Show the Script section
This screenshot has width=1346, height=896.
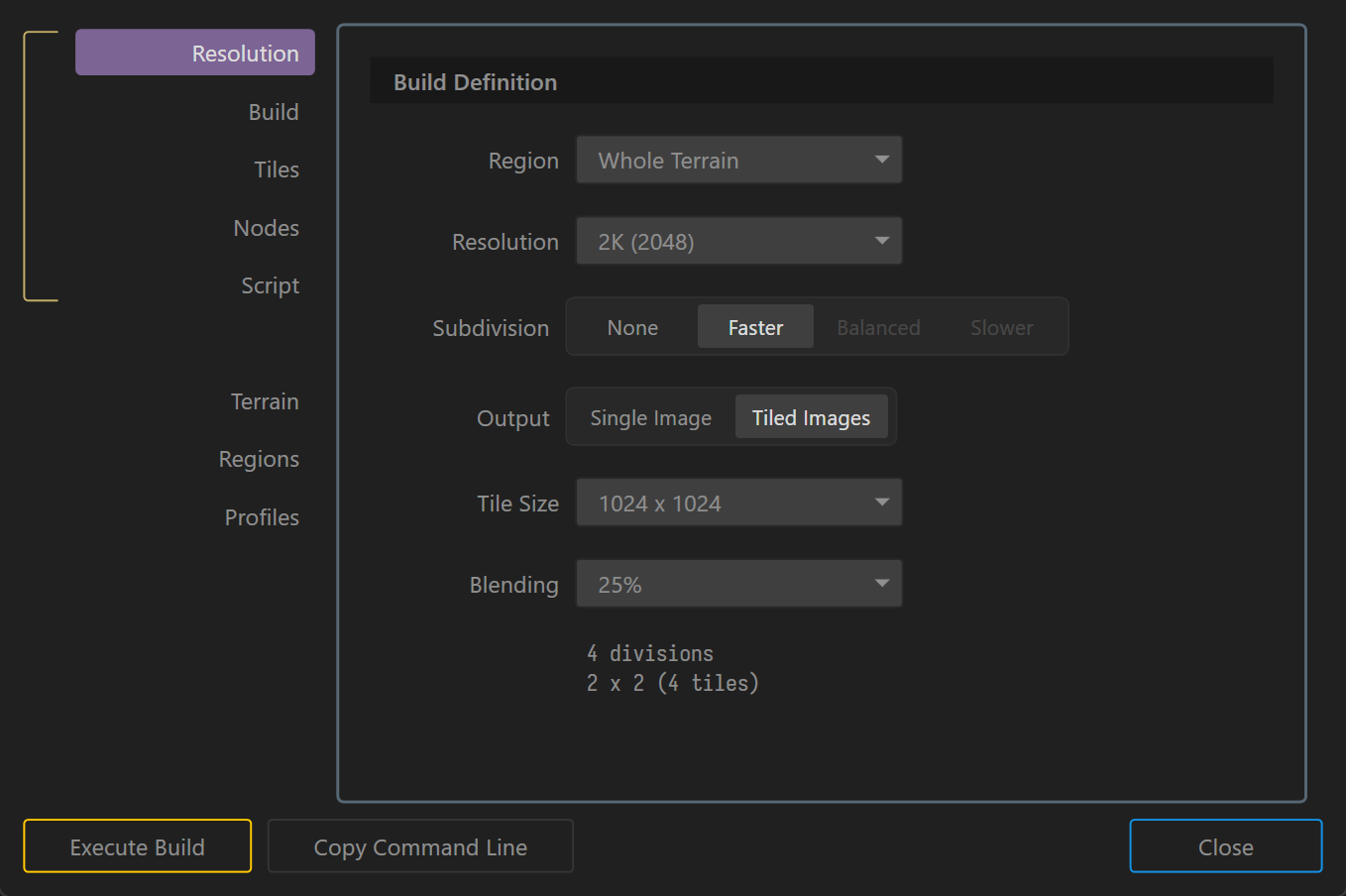[270, 285]
